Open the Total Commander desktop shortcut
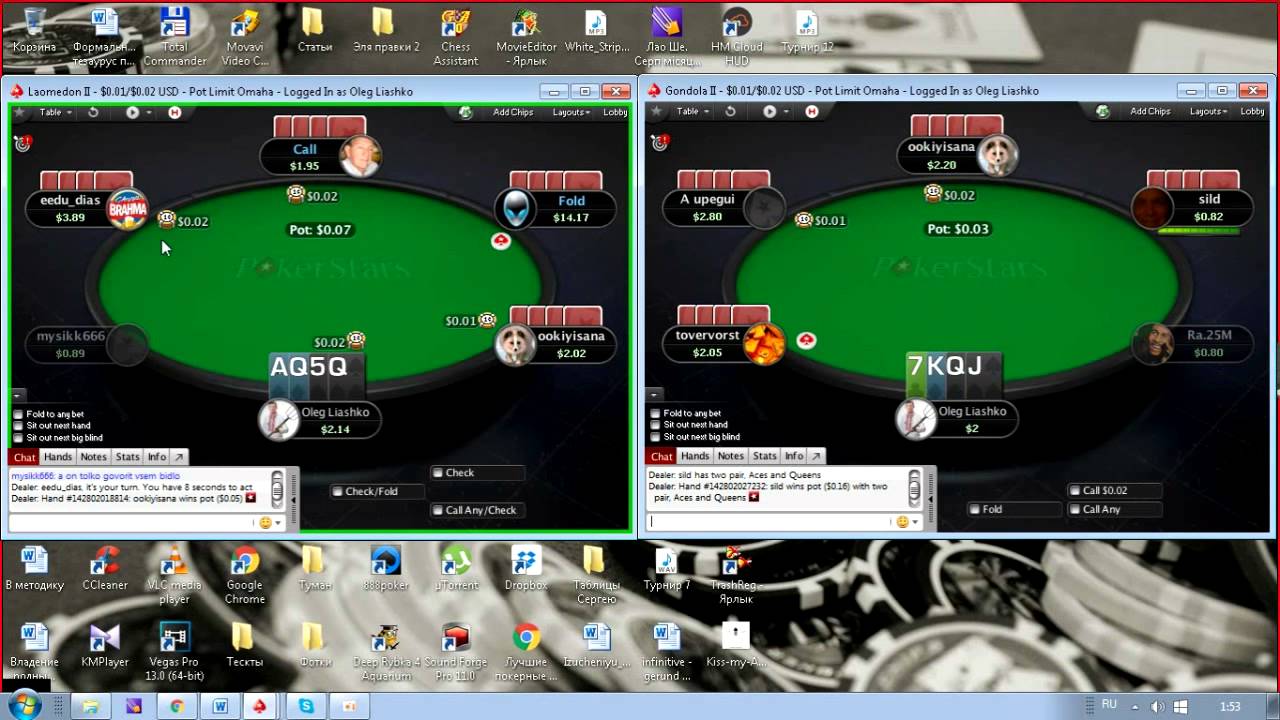Image resolution: width=1280 pixels, height=720 pixels. coord(175,37)
